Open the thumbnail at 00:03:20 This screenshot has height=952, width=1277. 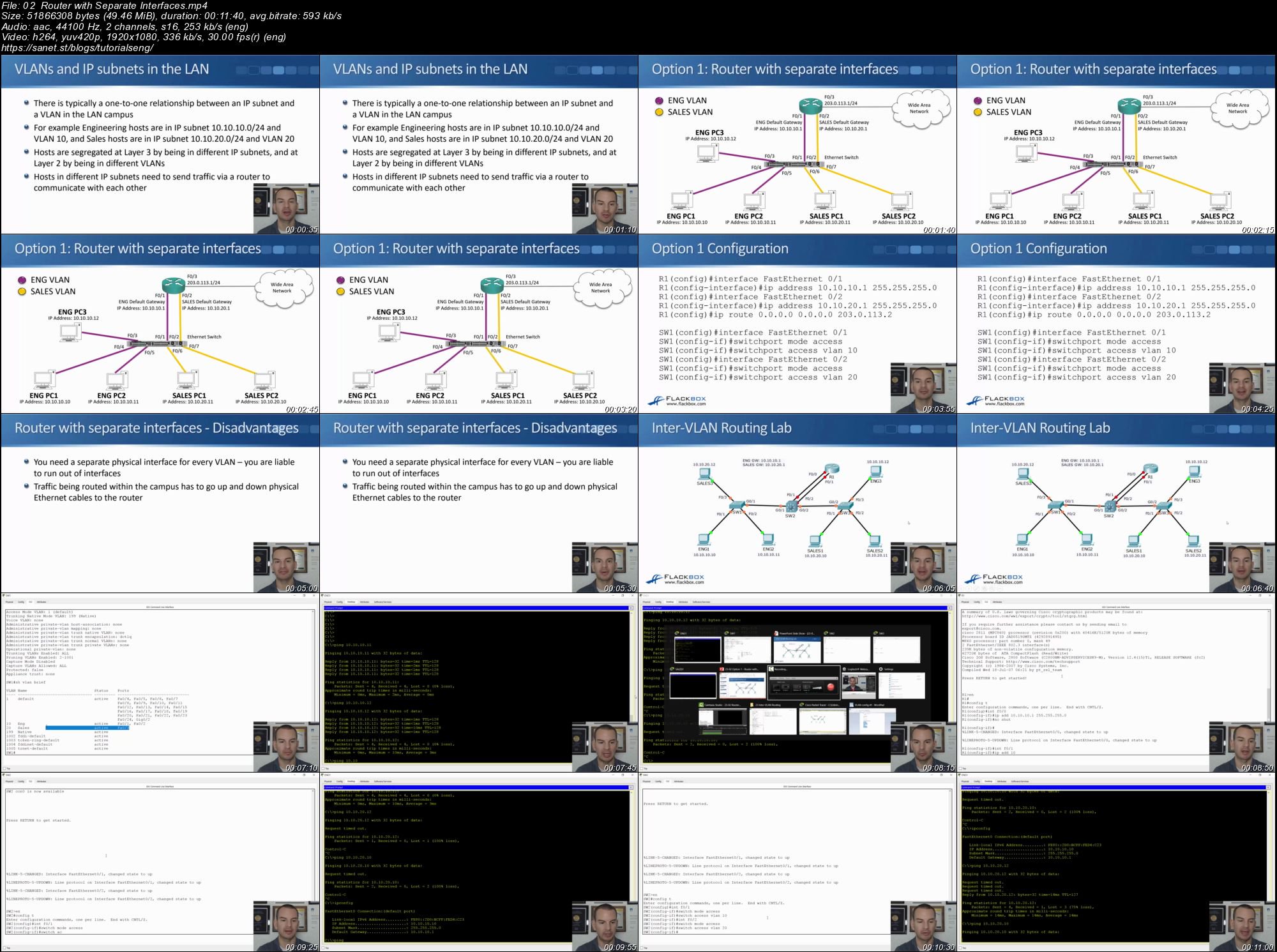479,324
